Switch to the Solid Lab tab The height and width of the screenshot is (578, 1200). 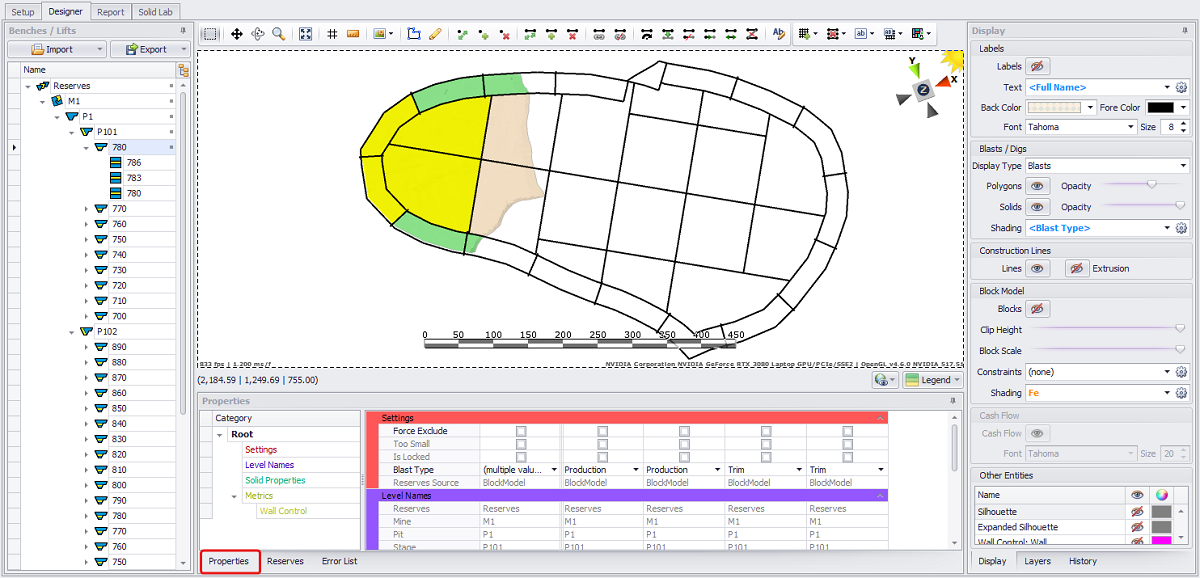pyautogui.click(x=155, y=12)
